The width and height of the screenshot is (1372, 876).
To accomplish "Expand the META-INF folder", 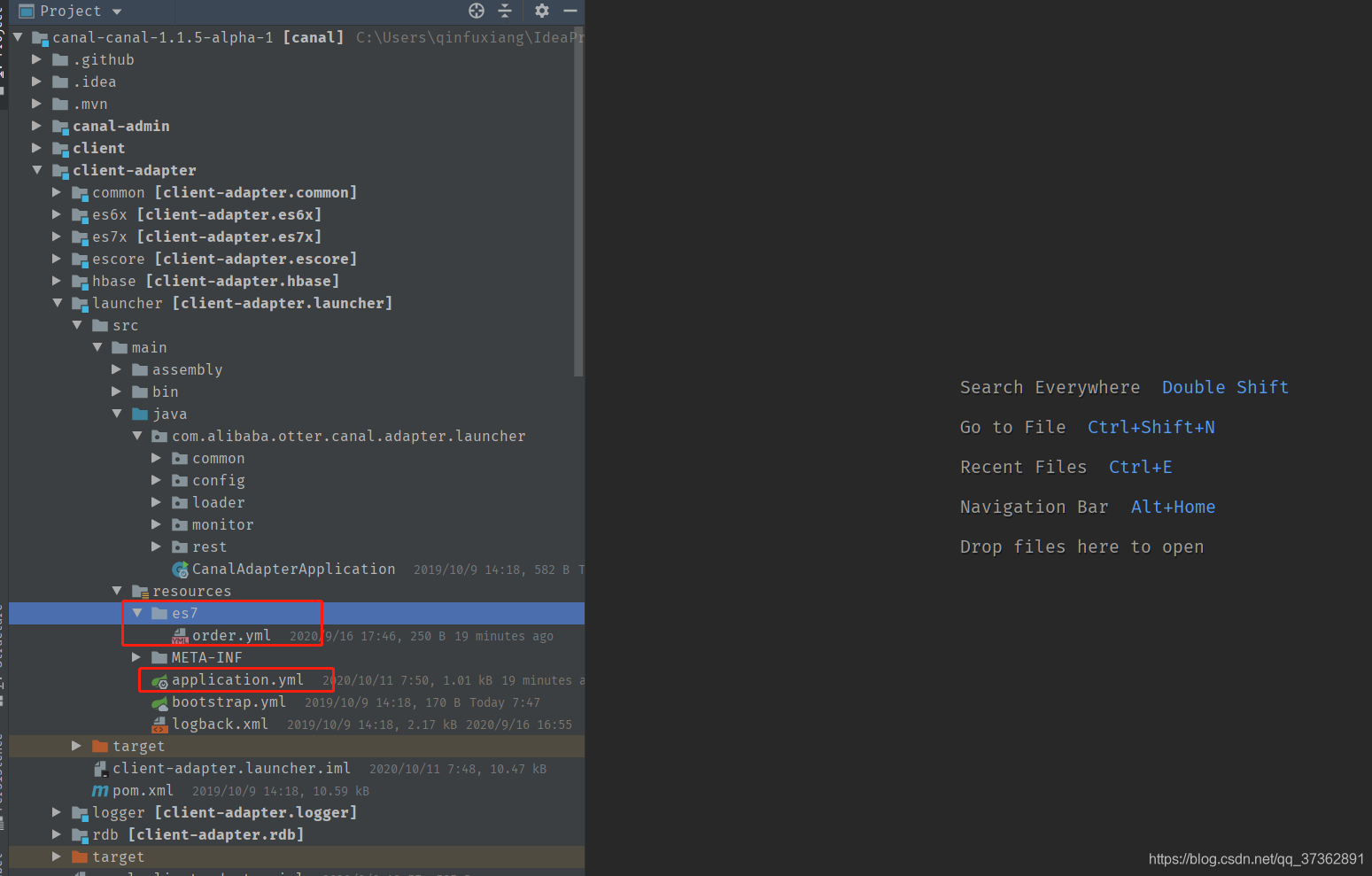I will coord(136,657).
